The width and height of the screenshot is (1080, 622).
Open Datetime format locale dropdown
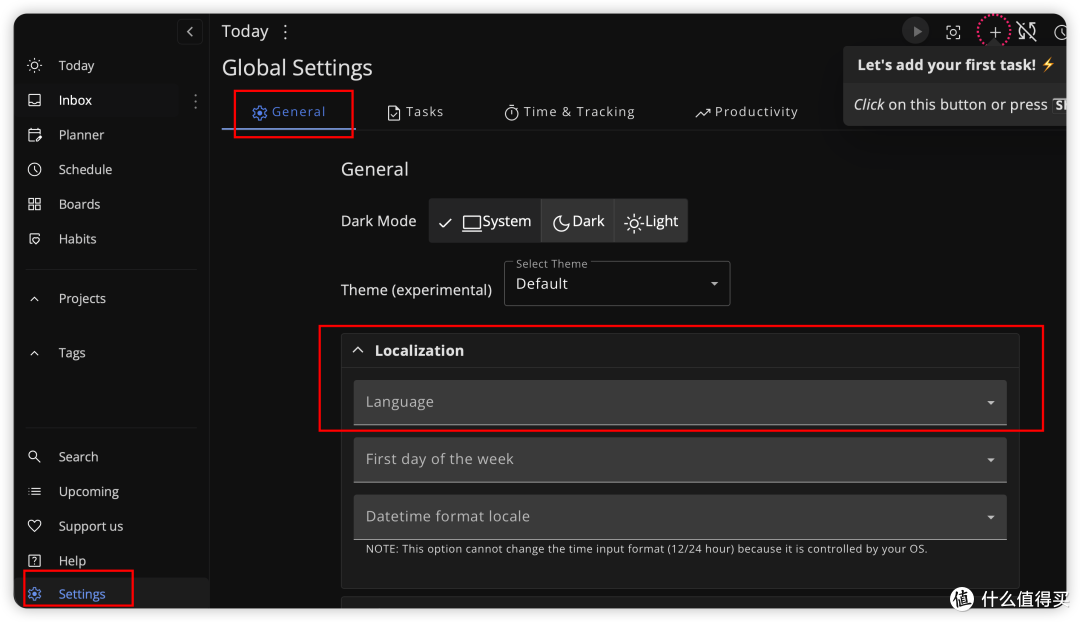[x=680, y=517]
